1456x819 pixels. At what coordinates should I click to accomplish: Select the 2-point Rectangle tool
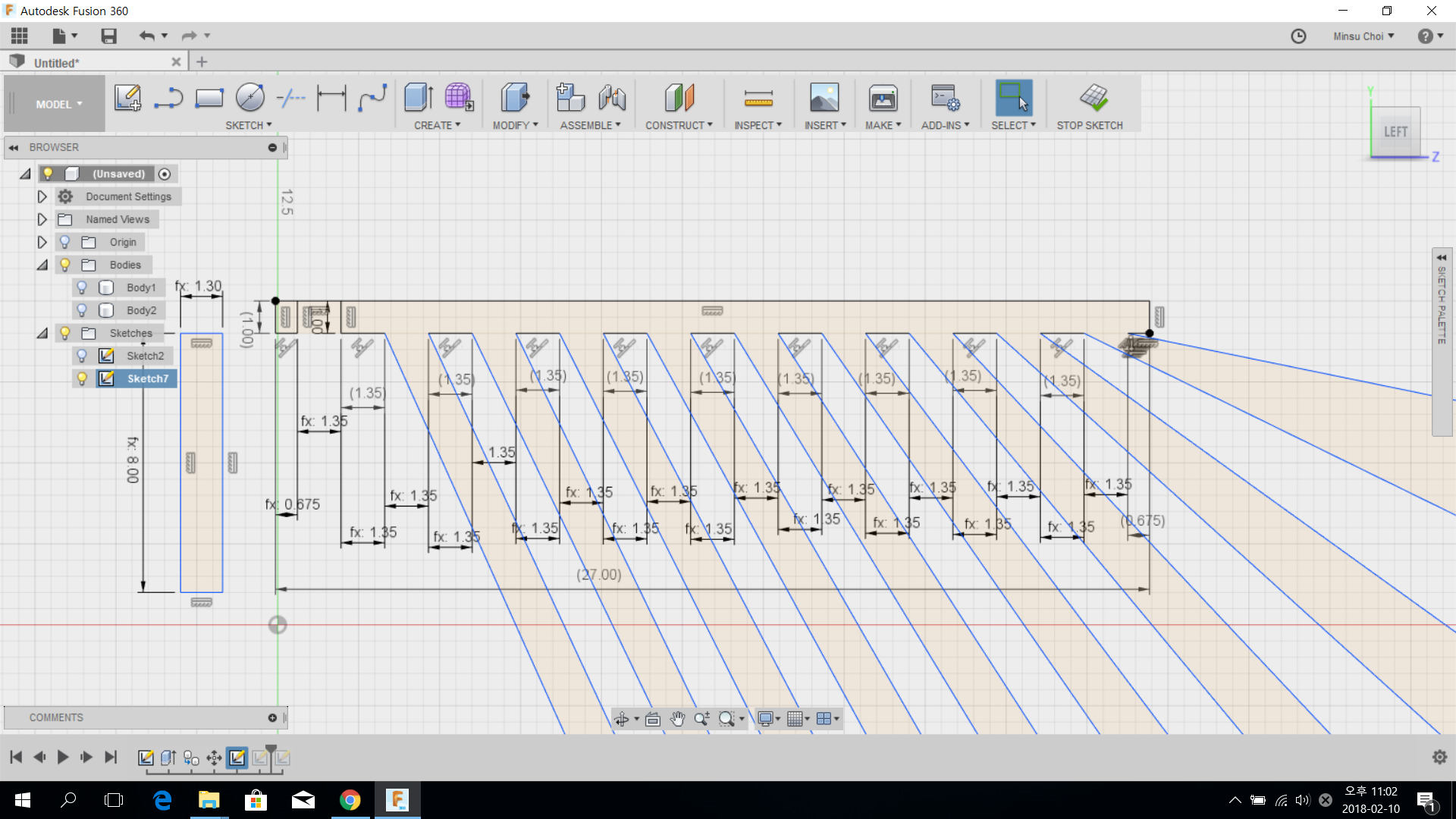(x=209, y=98)
